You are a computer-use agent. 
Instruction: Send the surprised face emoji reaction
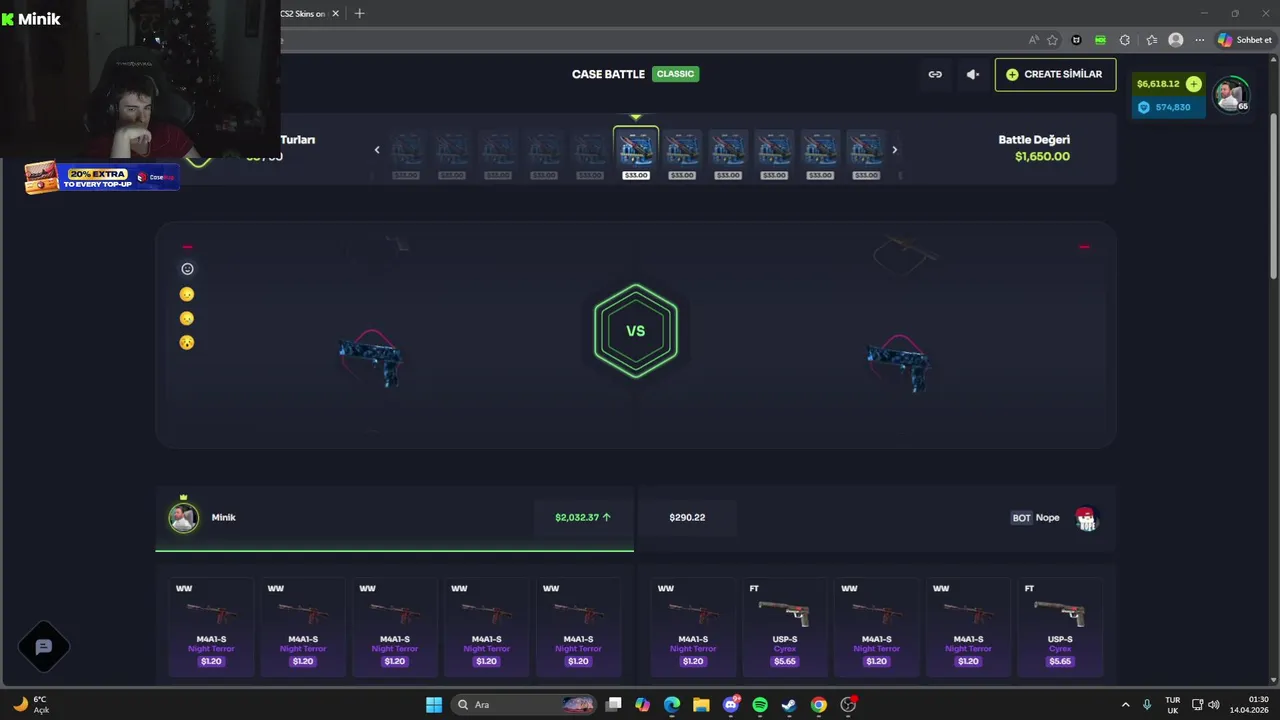[x=187, y=342]
